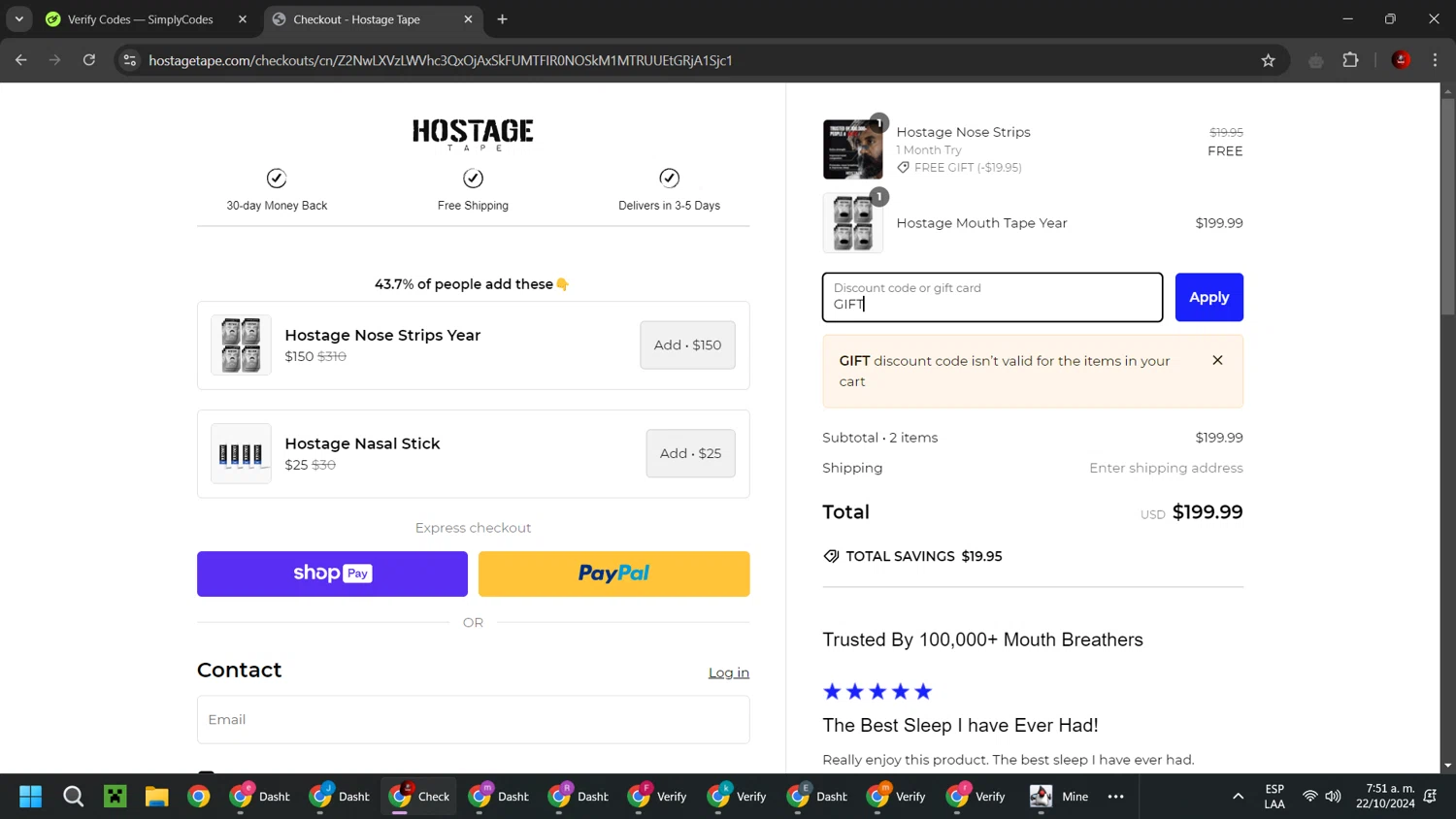Add Hostage Nose Strips Year for $150
This screenshot has width=1456, height=819.
(687, 345)
